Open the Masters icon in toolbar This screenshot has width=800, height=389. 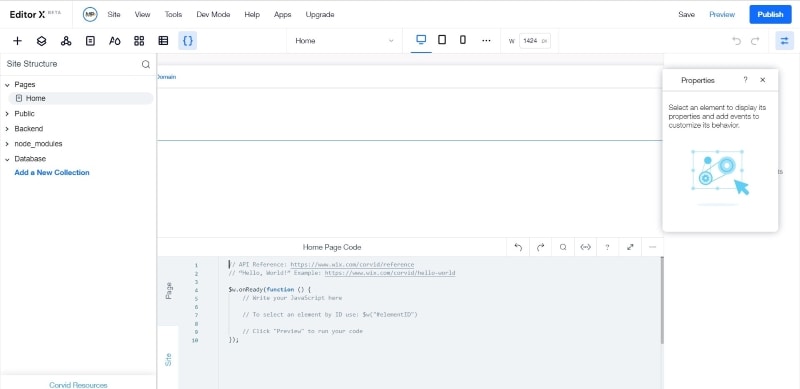click(66, 41)
